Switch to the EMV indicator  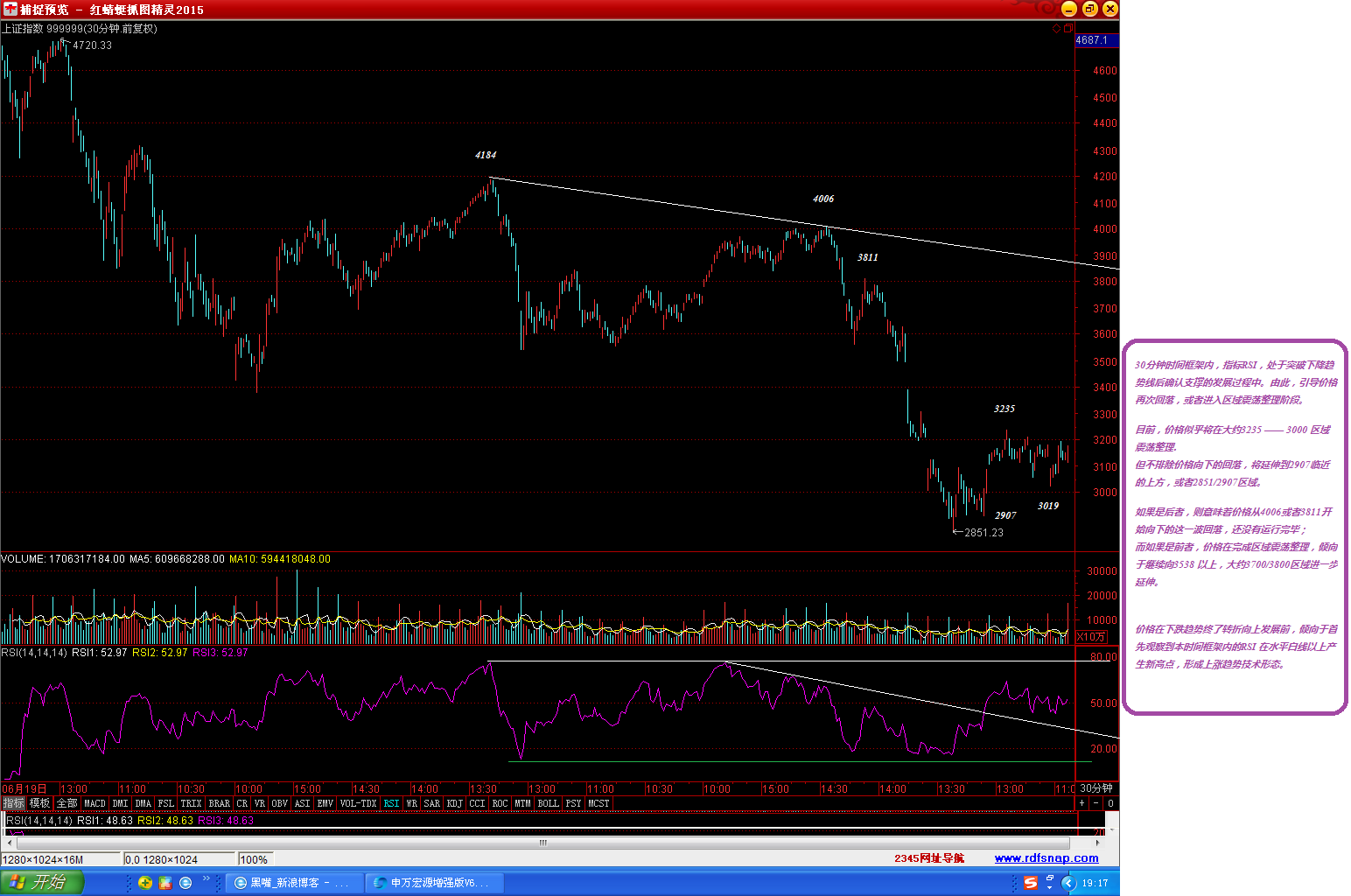(x=325, y=803)
